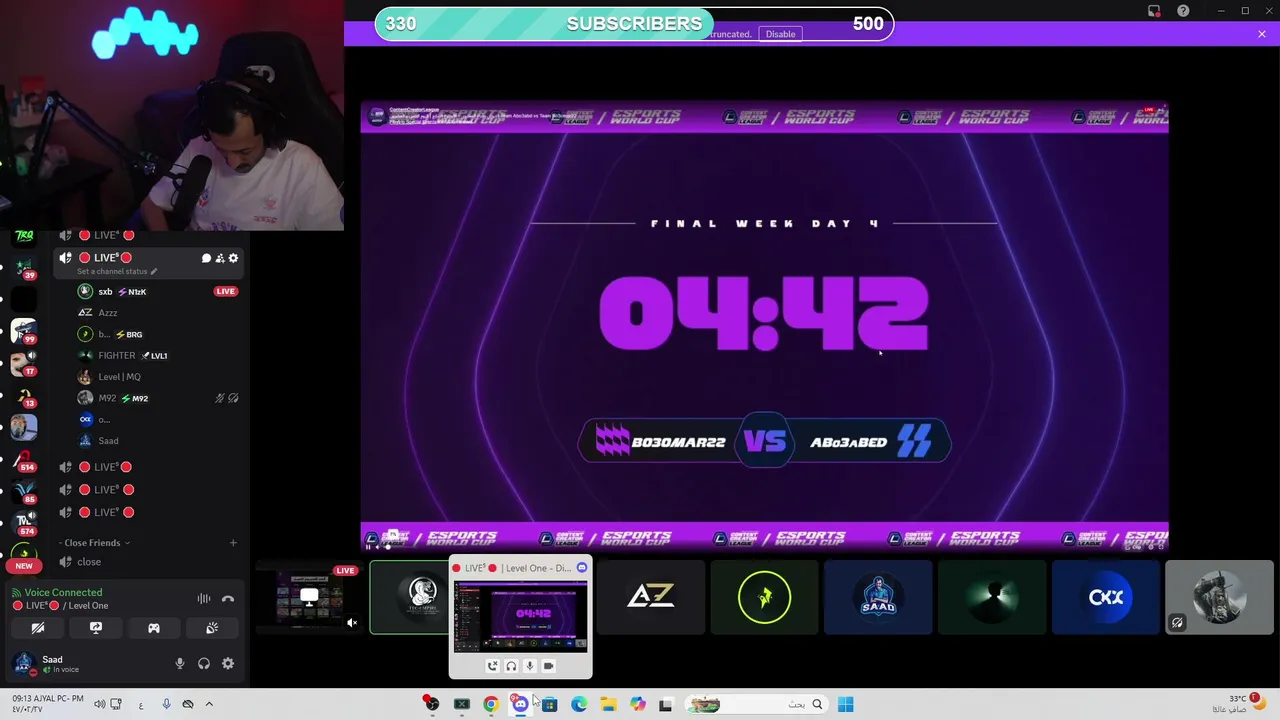Click the invite people icon on selected channel
Screen dimensions: 1280x720
(x=220, y=258)
